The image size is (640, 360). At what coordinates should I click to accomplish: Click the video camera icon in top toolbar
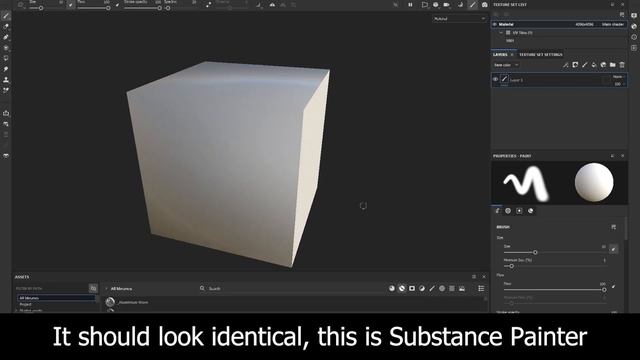pos(447,5)
